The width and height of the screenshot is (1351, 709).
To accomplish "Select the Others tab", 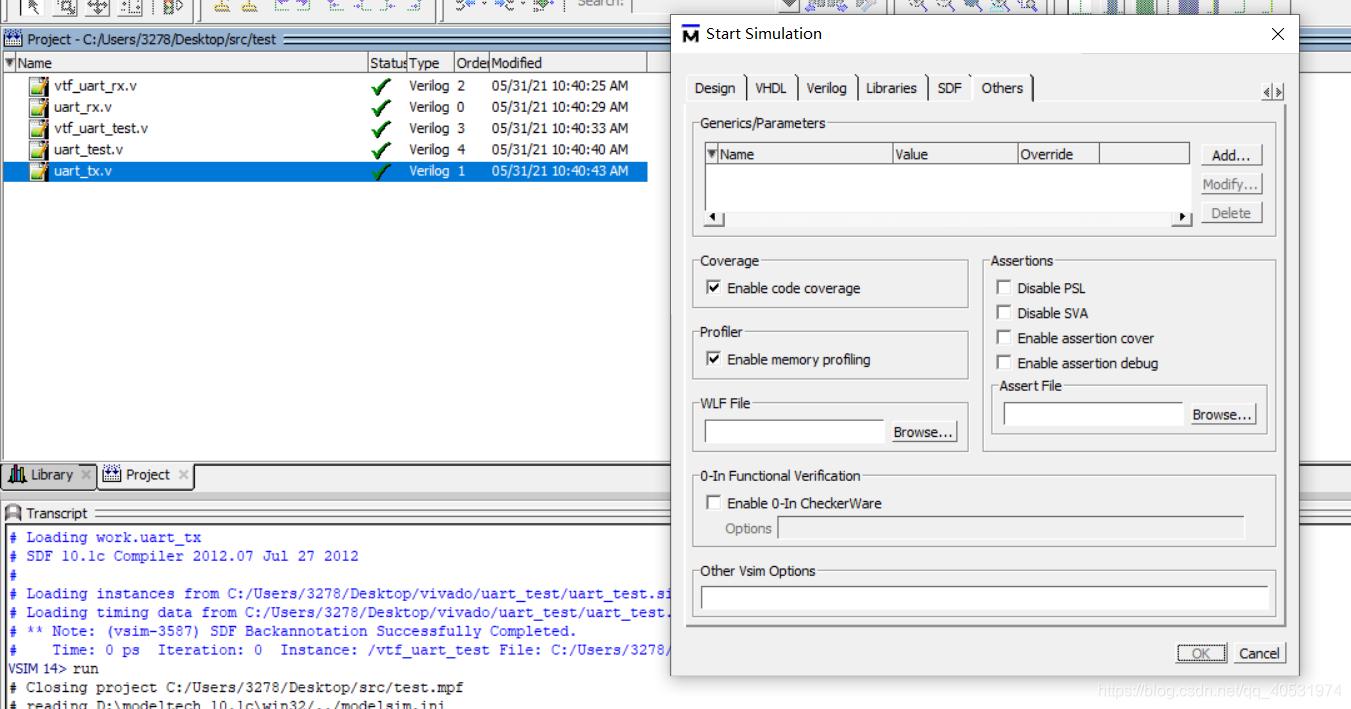I will click(1002, 88).
